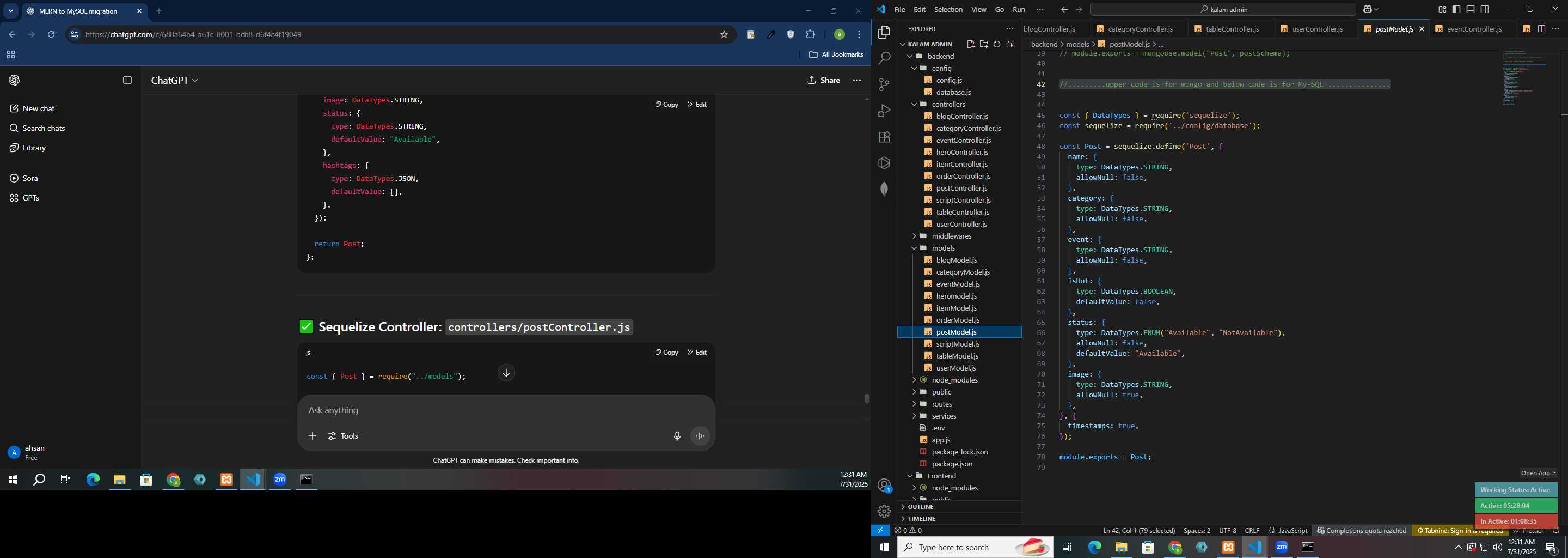Click the microphone dictate icon in ChatGPT

[x=677, y=436]
